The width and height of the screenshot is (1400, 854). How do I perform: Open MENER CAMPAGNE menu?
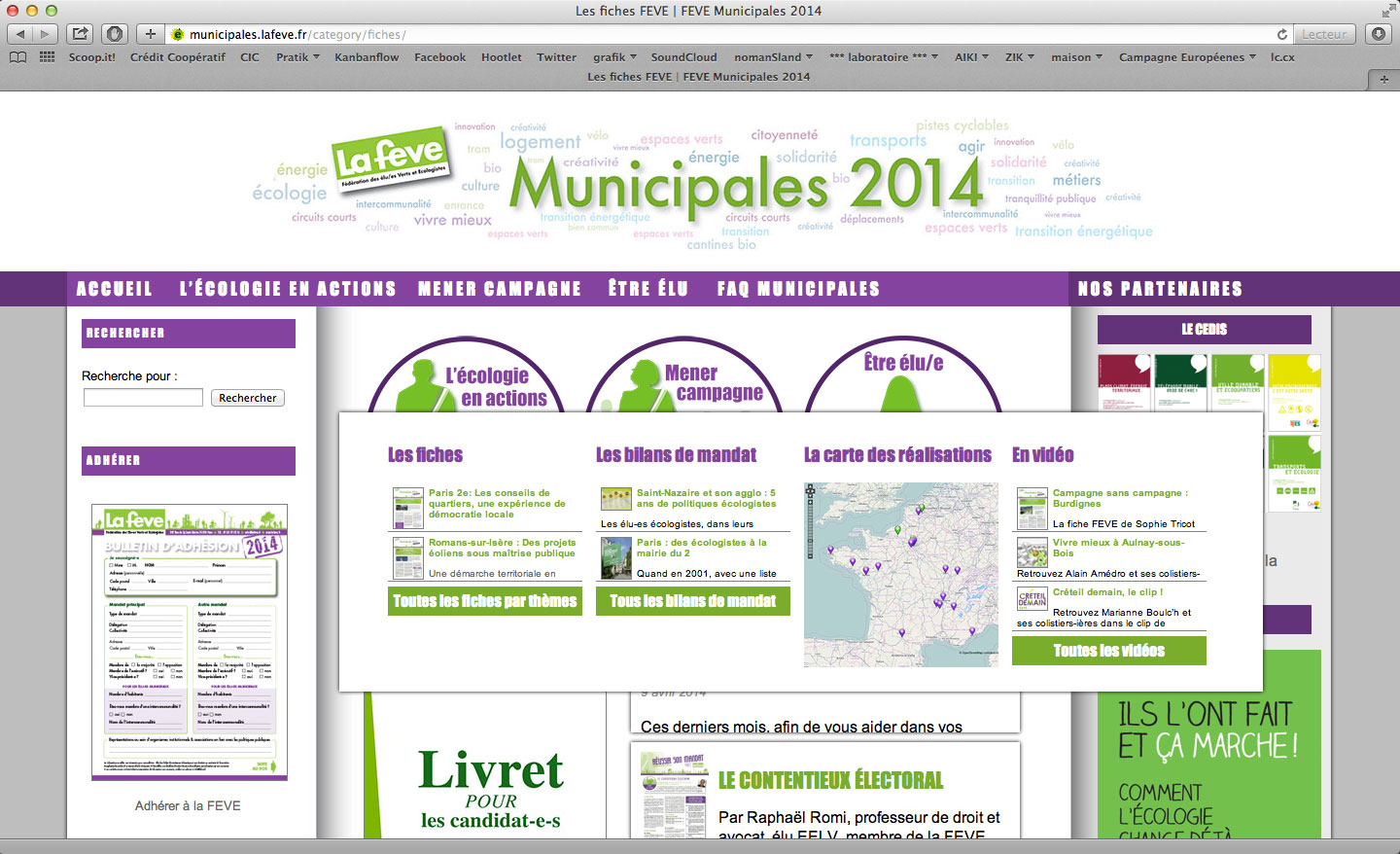tap(500, 289)
